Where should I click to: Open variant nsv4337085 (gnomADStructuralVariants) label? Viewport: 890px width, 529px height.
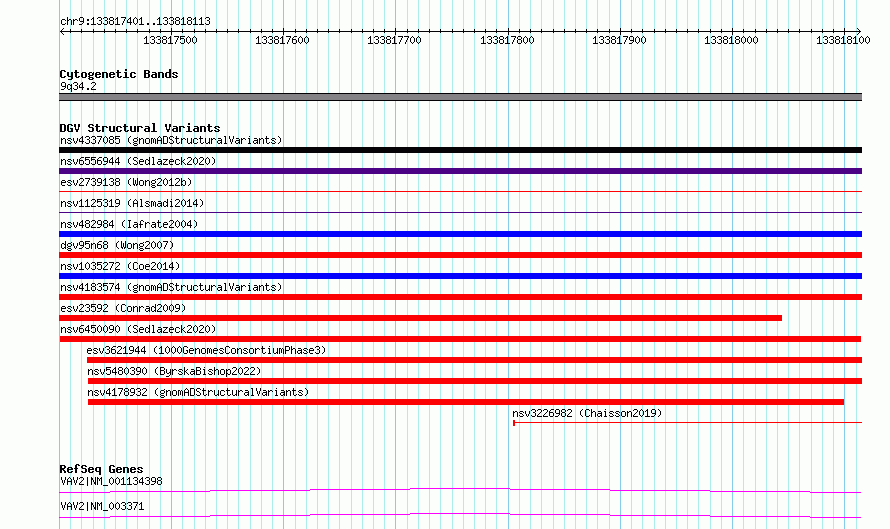click(171, 140)
